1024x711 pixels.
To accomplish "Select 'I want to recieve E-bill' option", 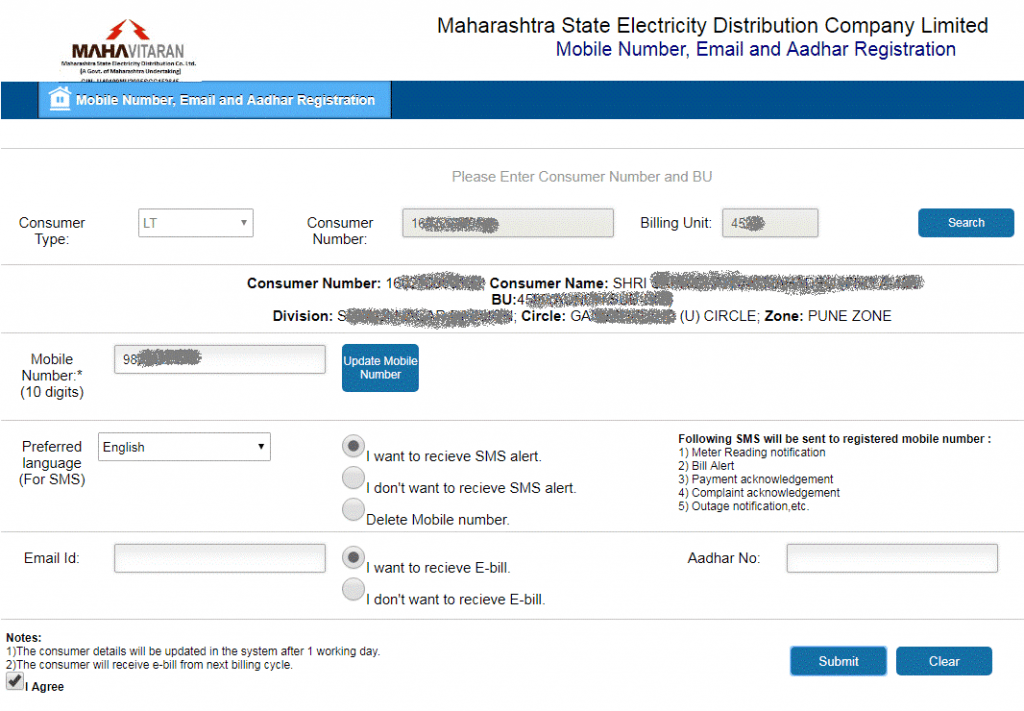I will pyautogui.click(x=353, y=558).
